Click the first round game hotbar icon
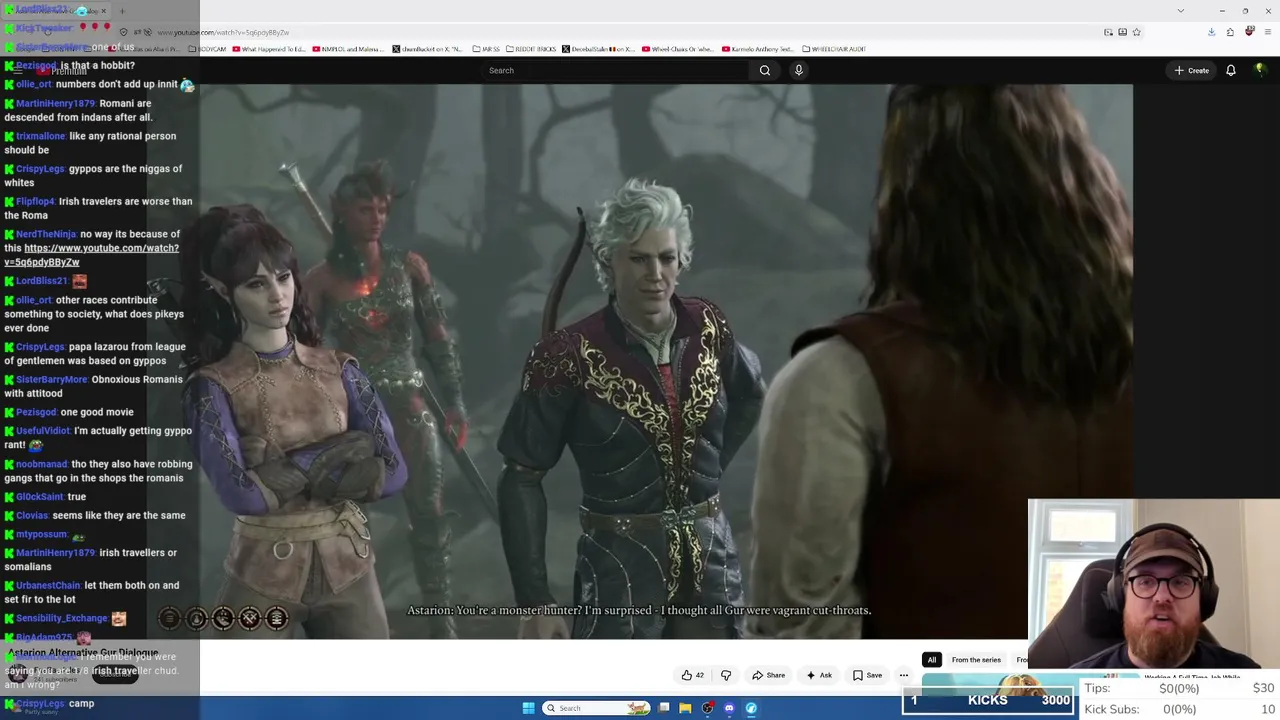The image size is (1280, 720). [x=169, y=619]
